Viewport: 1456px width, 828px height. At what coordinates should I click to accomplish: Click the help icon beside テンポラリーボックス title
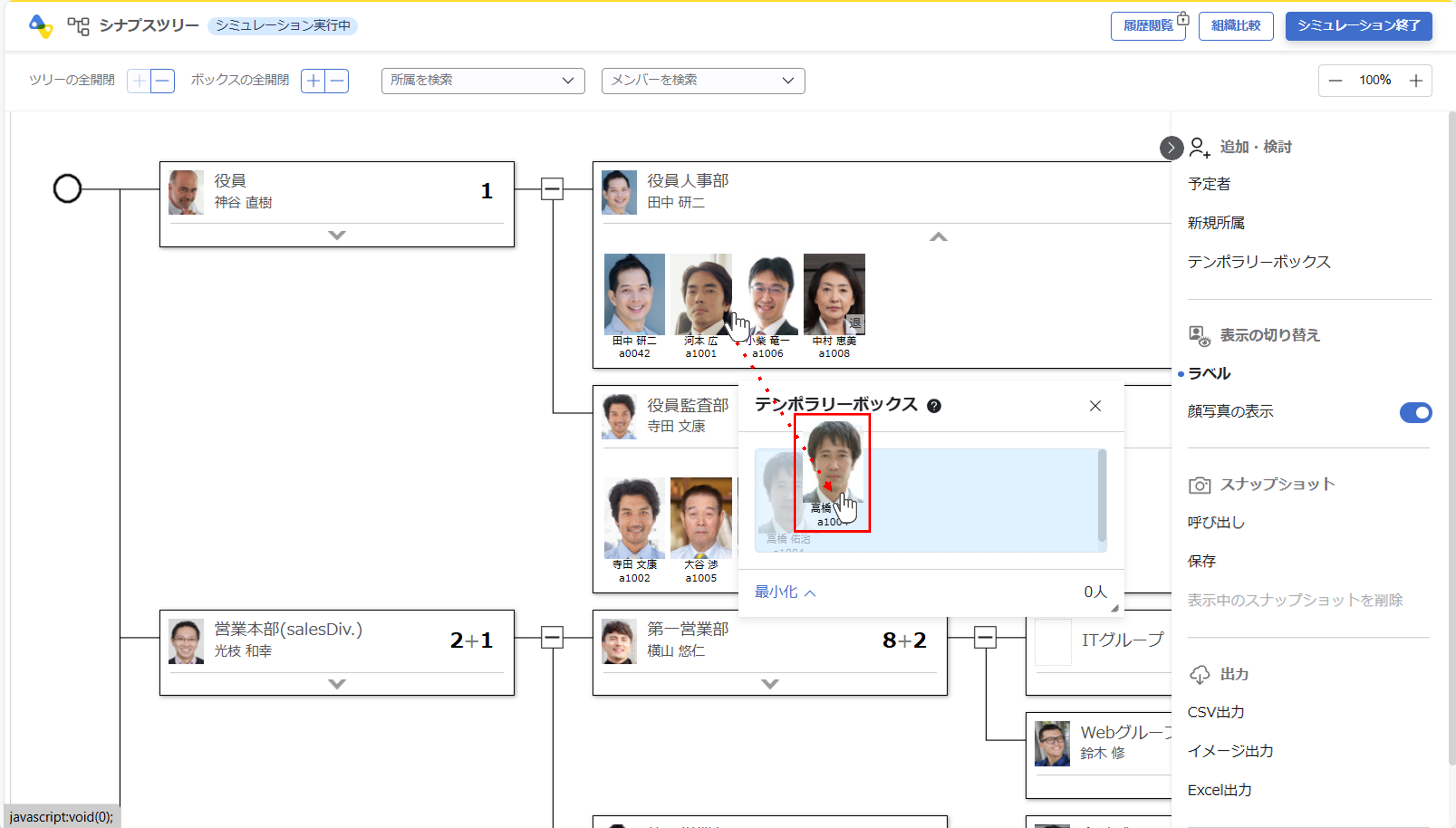(x=933, y=406)
